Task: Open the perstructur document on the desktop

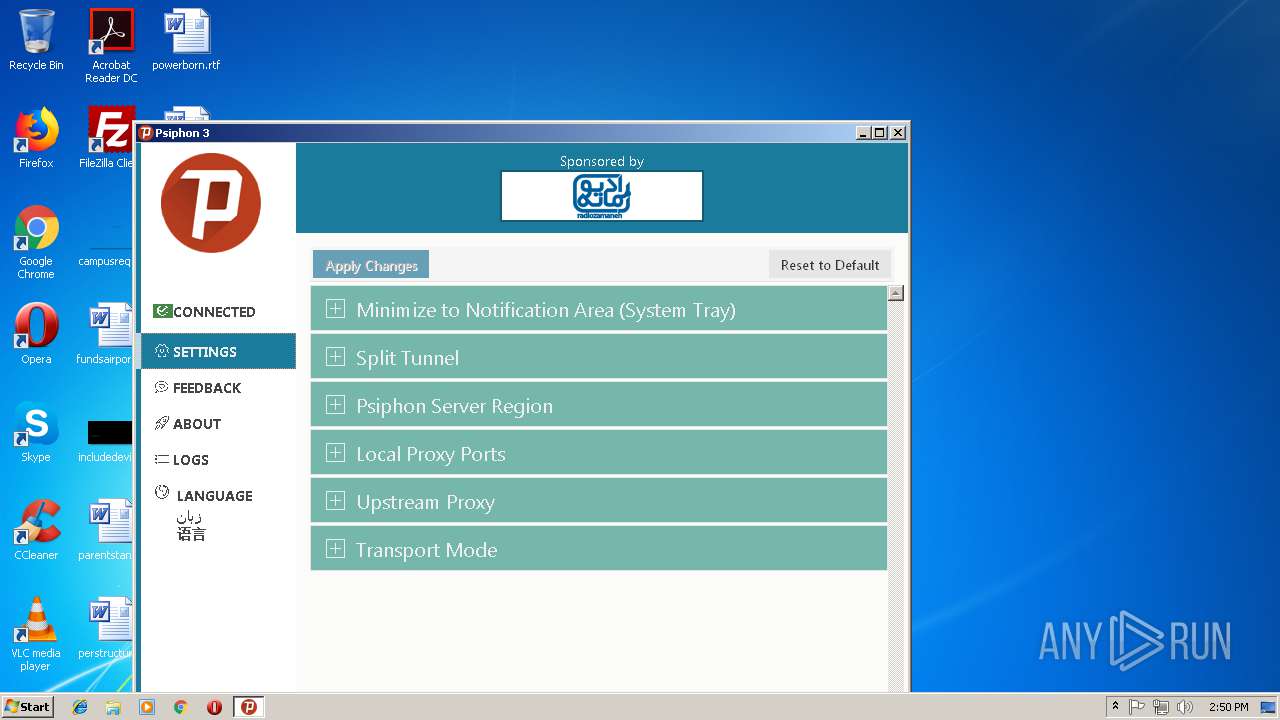Action: coord(106,628)
